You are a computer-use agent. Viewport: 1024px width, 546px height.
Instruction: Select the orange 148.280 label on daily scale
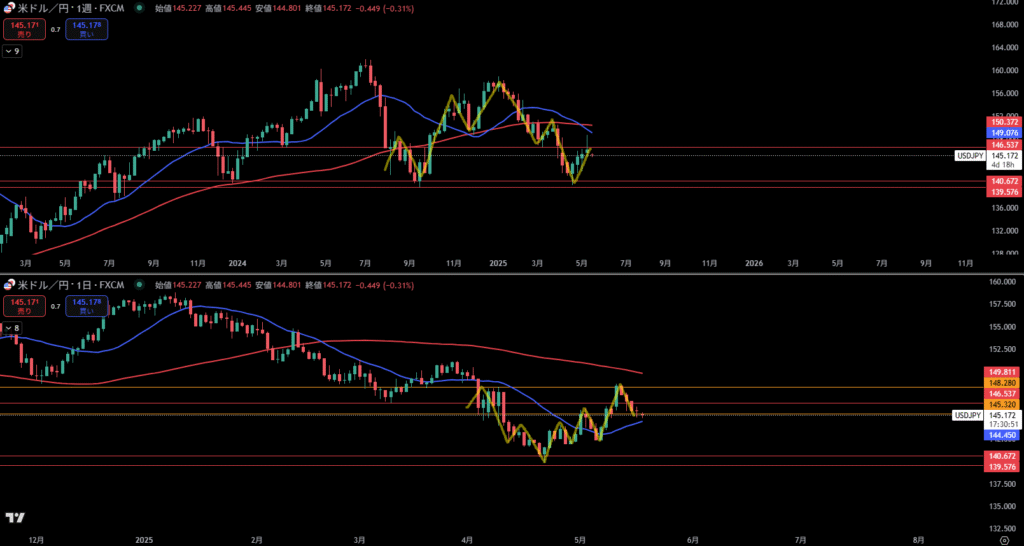pyautogui.click(x=1000, y=382)
